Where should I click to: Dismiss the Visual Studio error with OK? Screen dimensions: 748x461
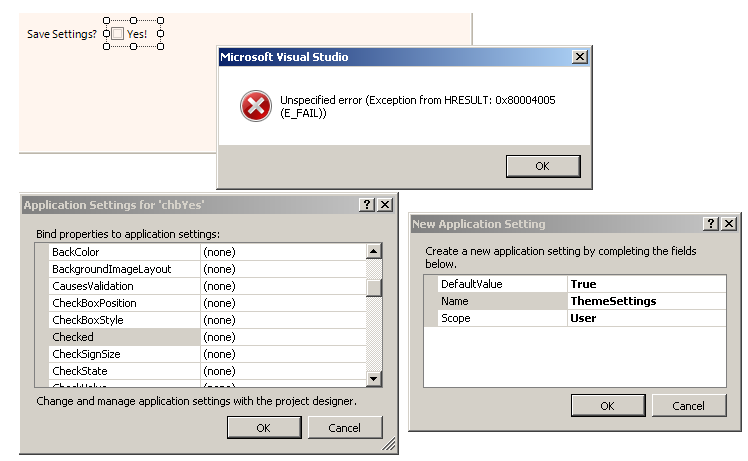tap(543, 166)
